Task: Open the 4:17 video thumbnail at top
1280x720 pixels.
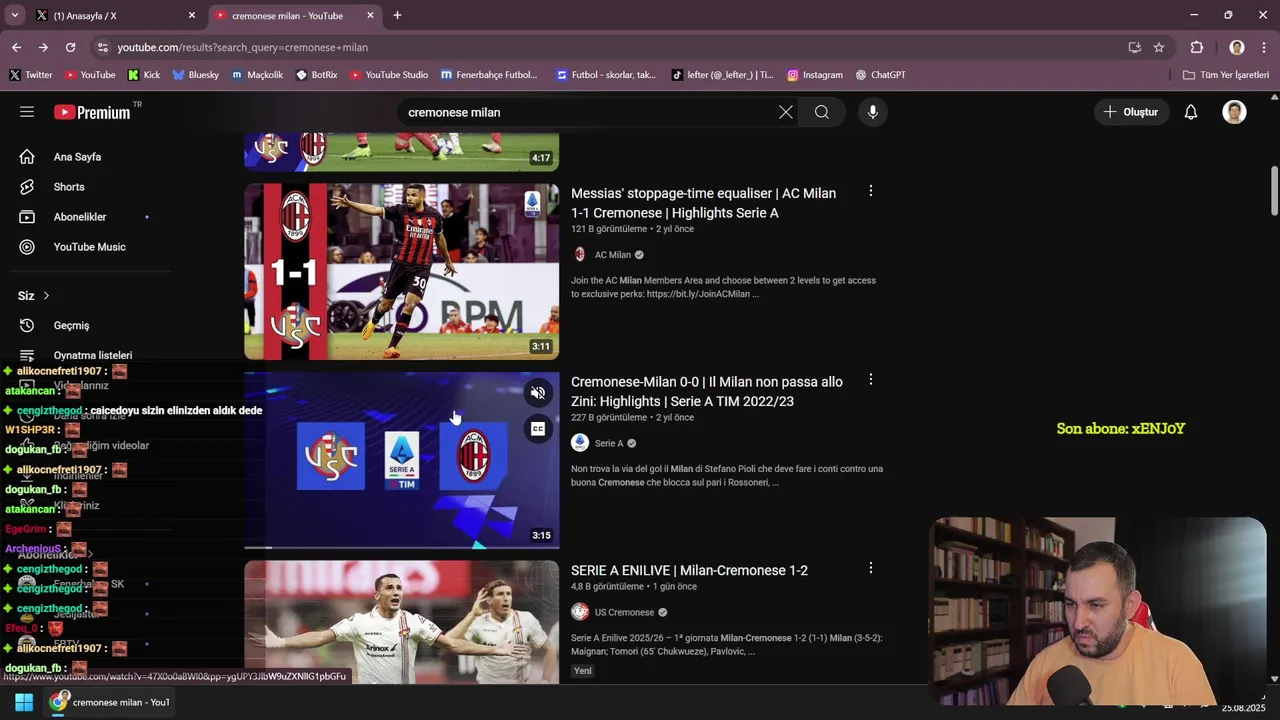Action: coord(401,151)
